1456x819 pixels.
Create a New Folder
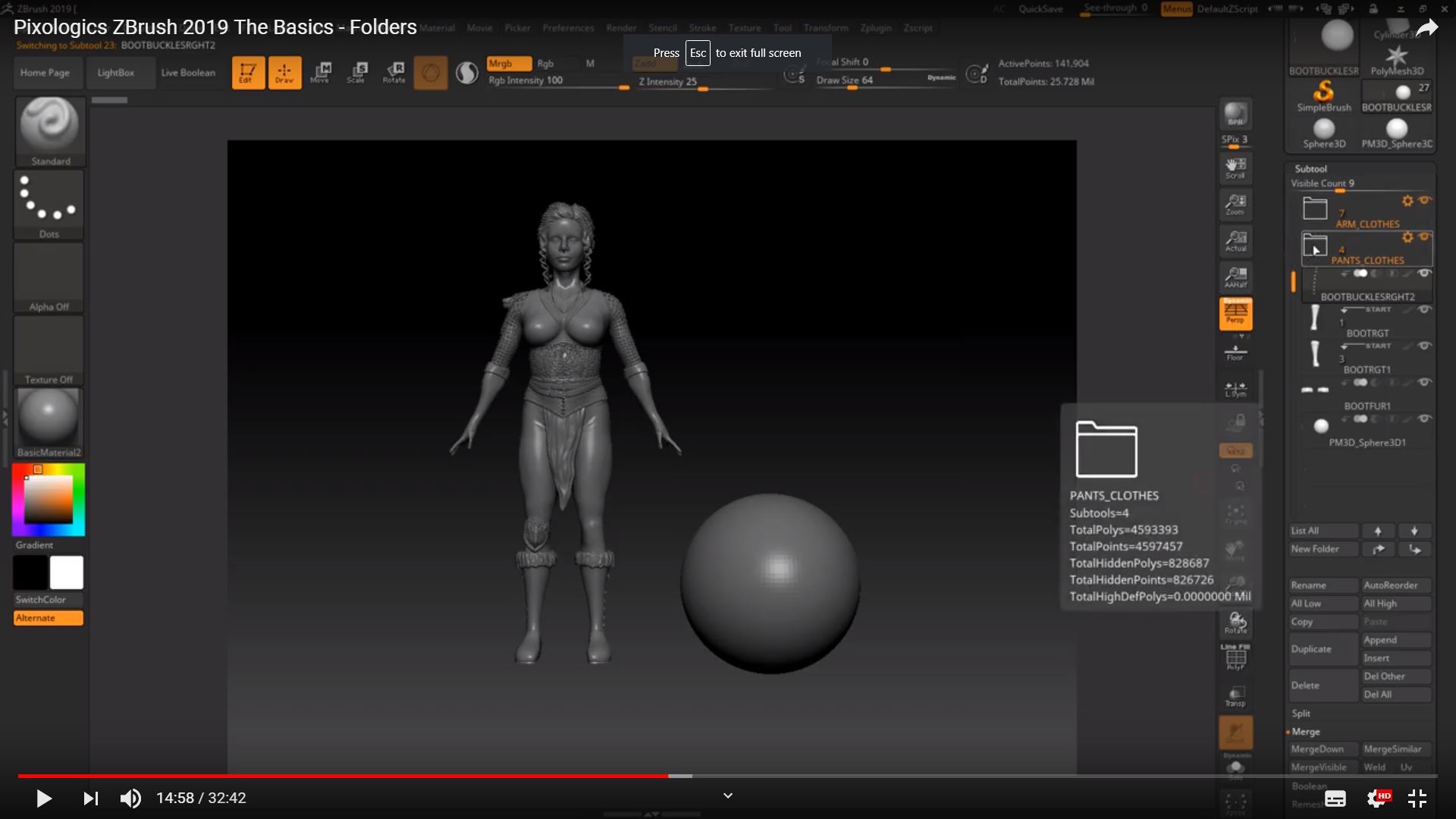tap(1323, 549)
